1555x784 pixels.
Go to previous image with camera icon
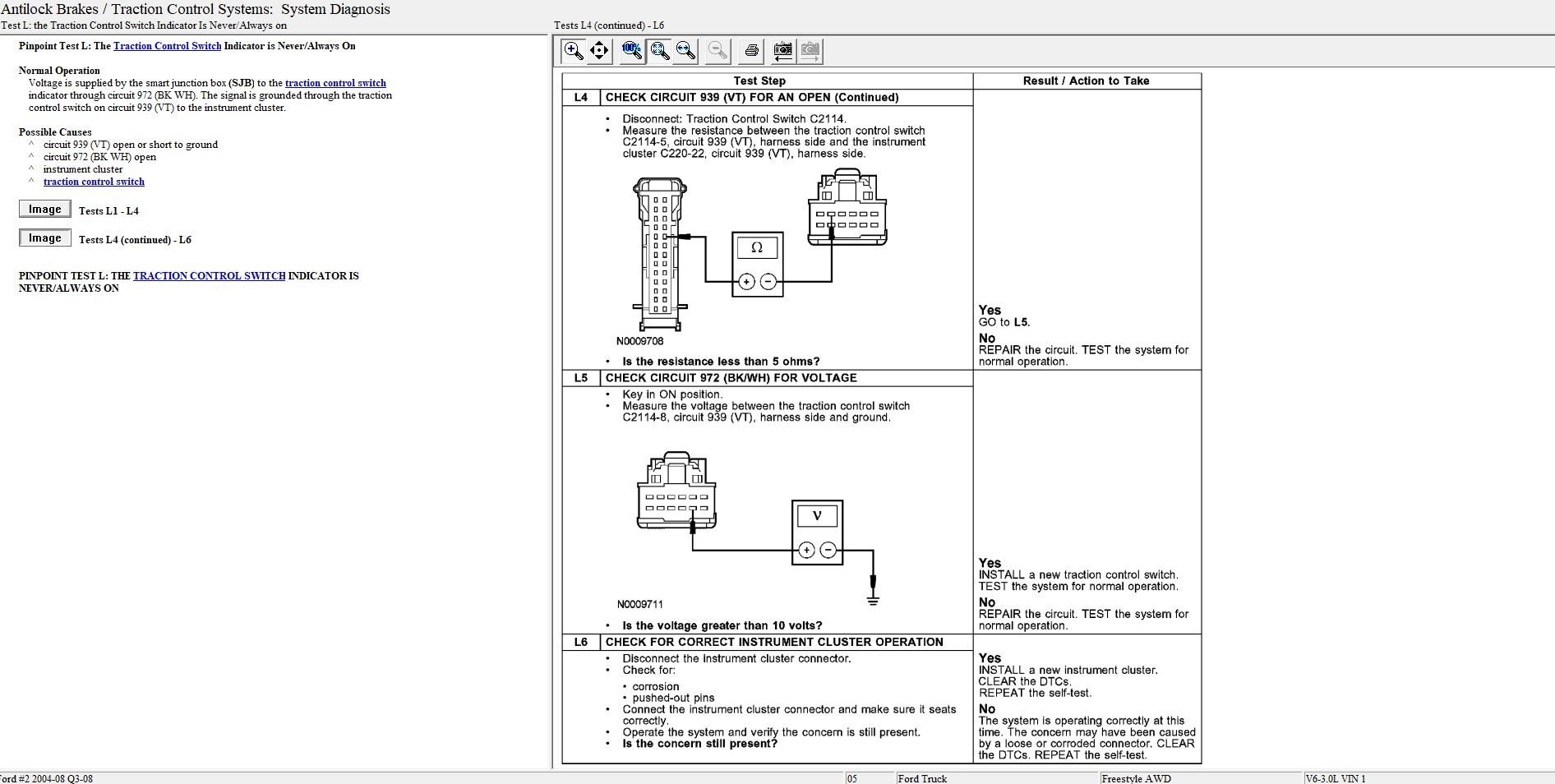point(783,51)
